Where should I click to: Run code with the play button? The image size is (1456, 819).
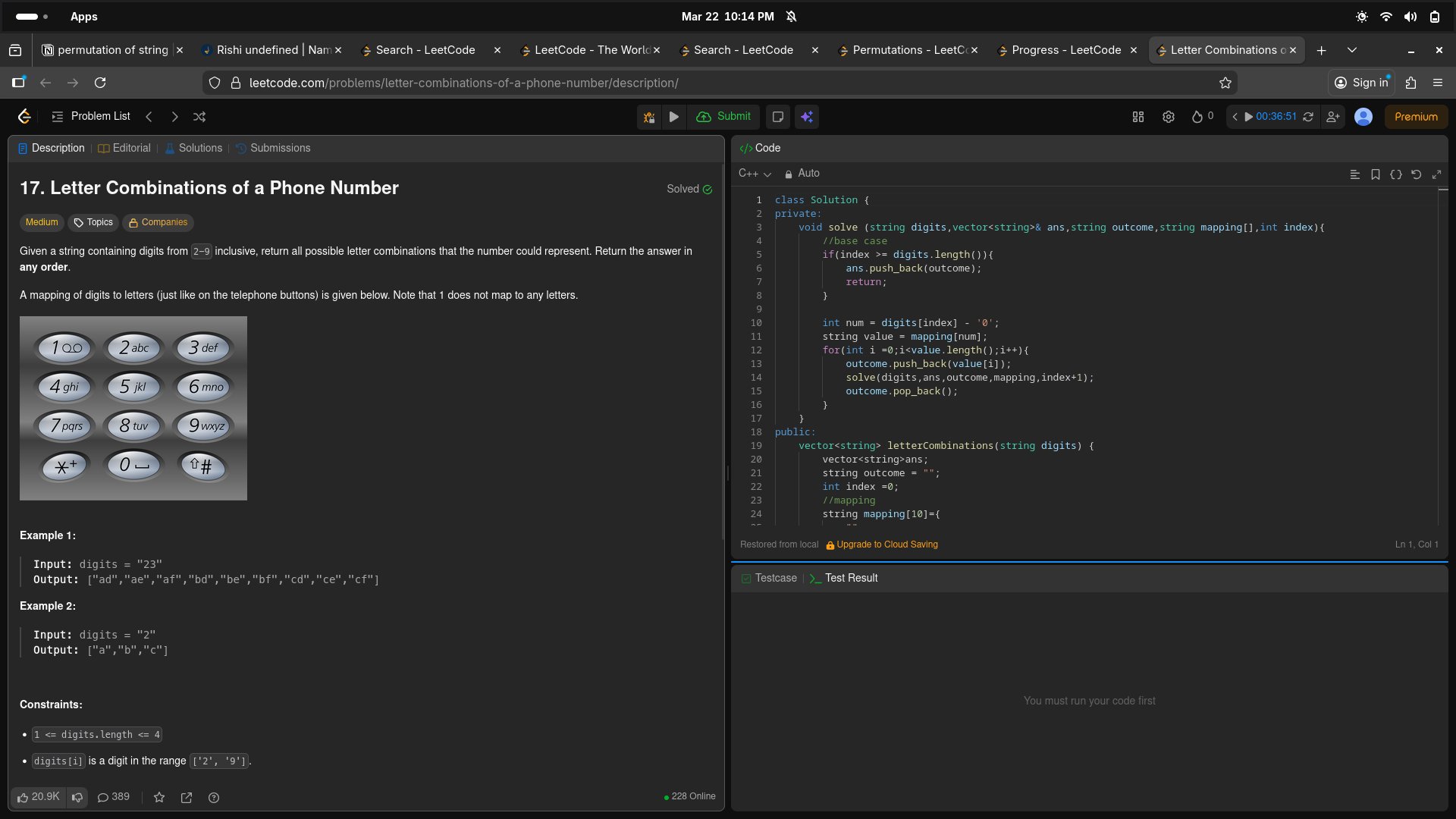tap(673, 117)
